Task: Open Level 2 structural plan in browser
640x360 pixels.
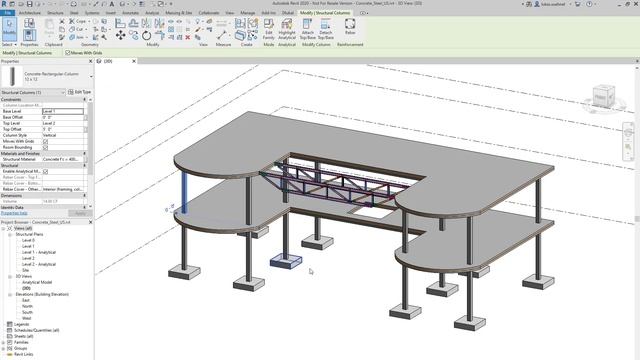Action: coord(28,258)
